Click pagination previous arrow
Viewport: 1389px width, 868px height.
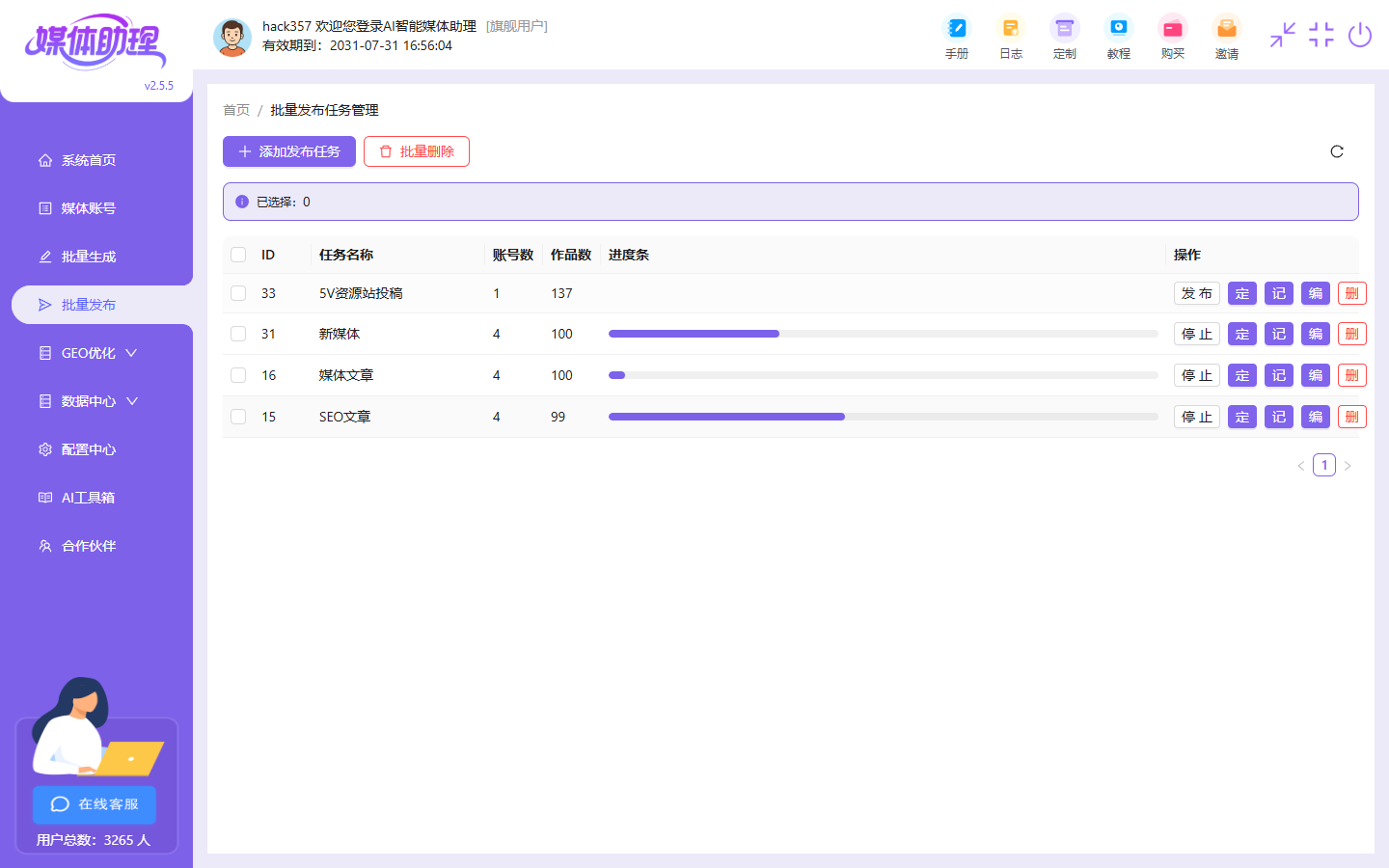[1301, 466]
